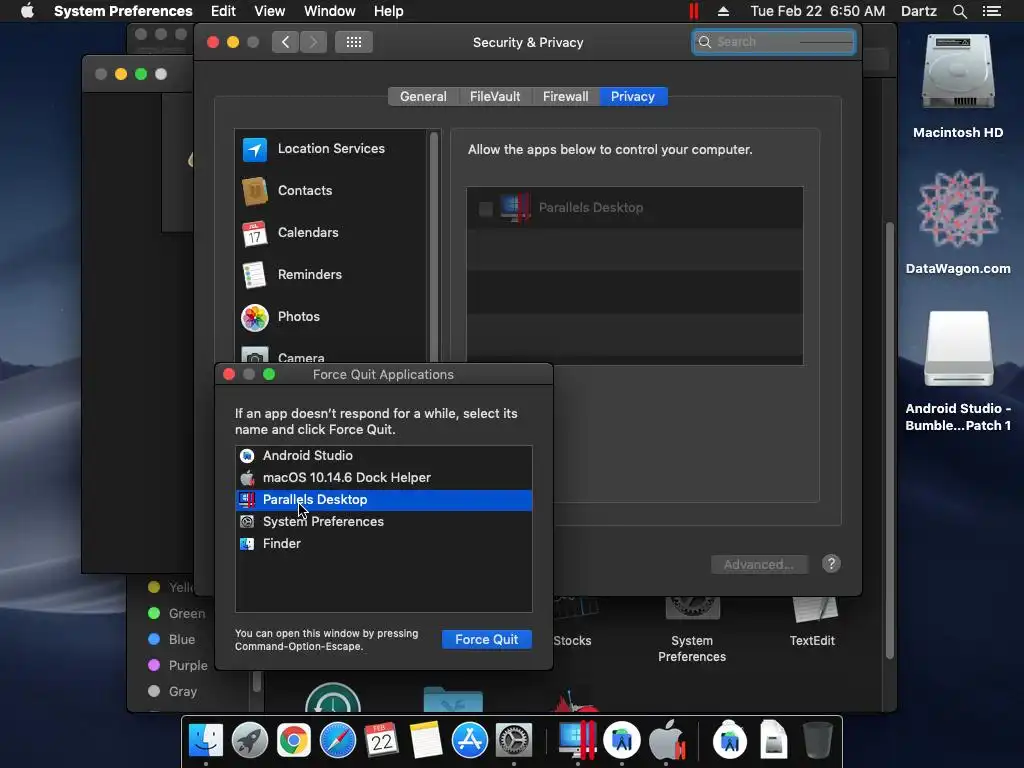Open the Apple menu
Image resolution: width=1024 pixels, height=768 pixels.
tap(27, 11)
